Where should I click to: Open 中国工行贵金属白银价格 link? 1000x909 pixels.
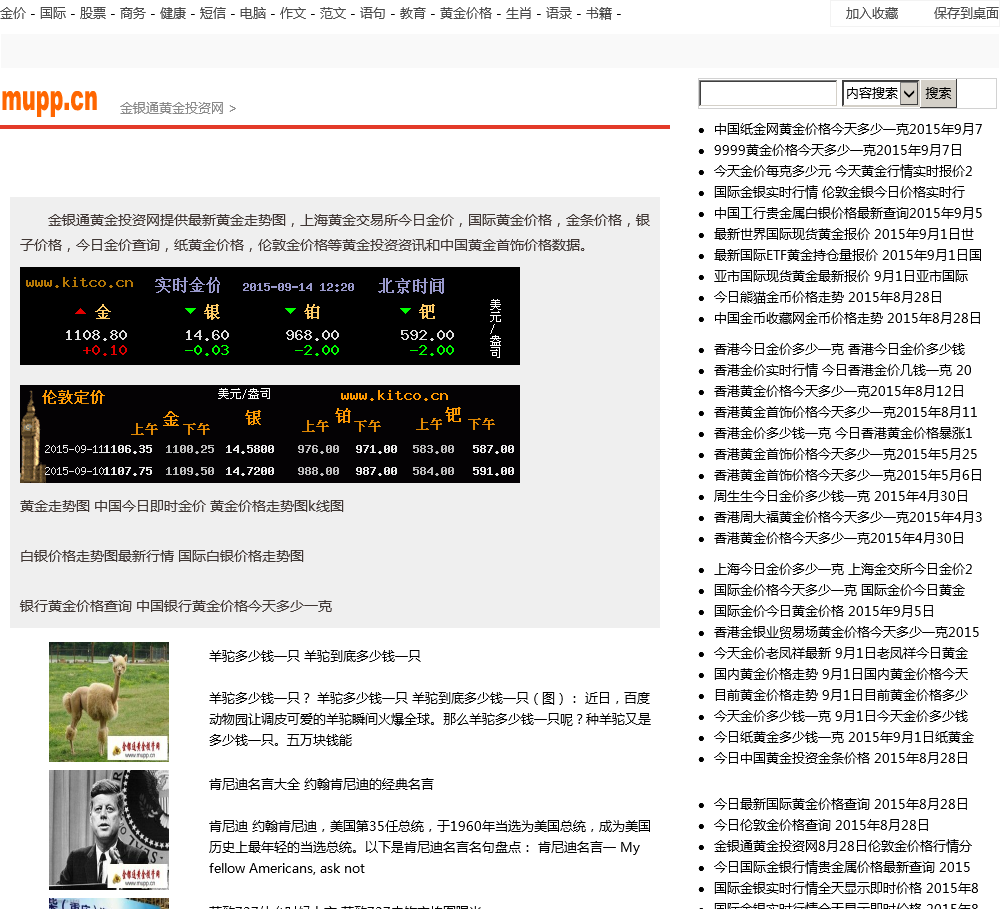coord(848,213)
